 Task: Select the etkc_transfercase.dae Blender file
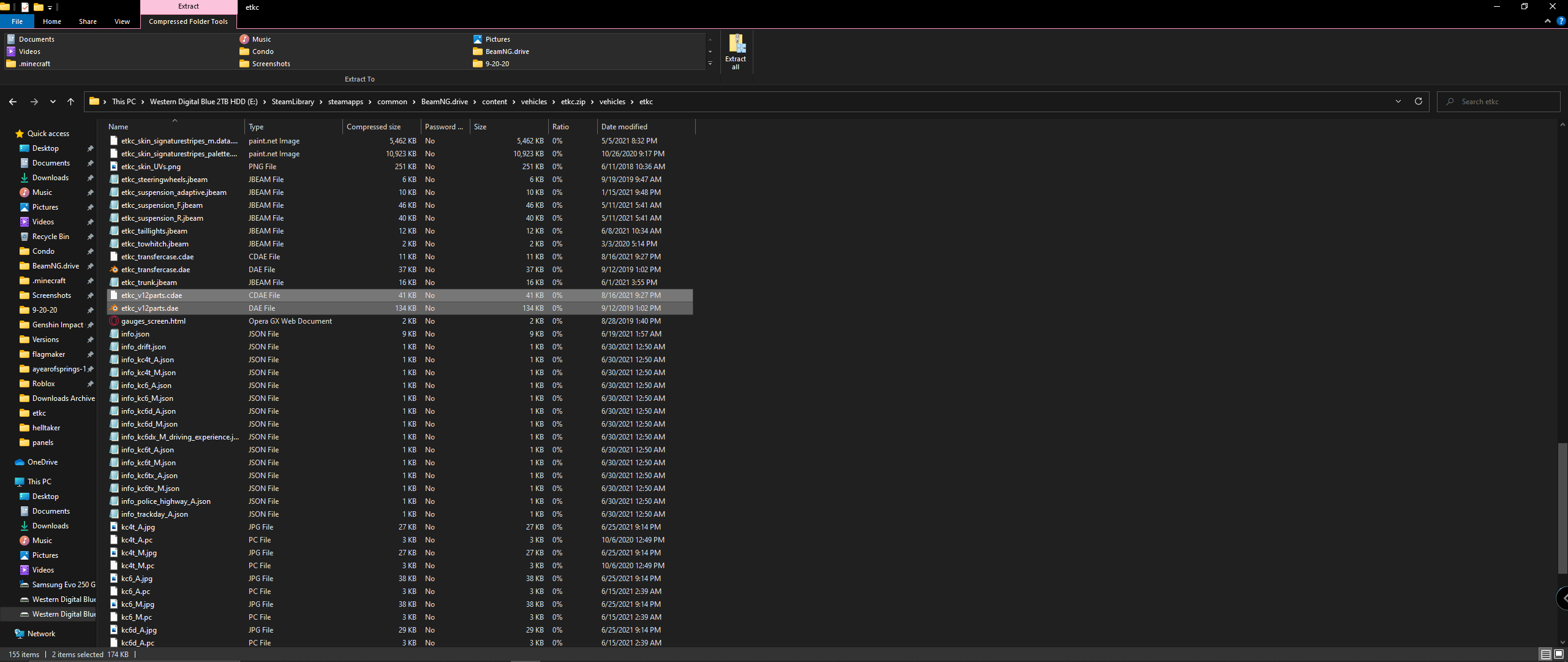tap(156, 270)
